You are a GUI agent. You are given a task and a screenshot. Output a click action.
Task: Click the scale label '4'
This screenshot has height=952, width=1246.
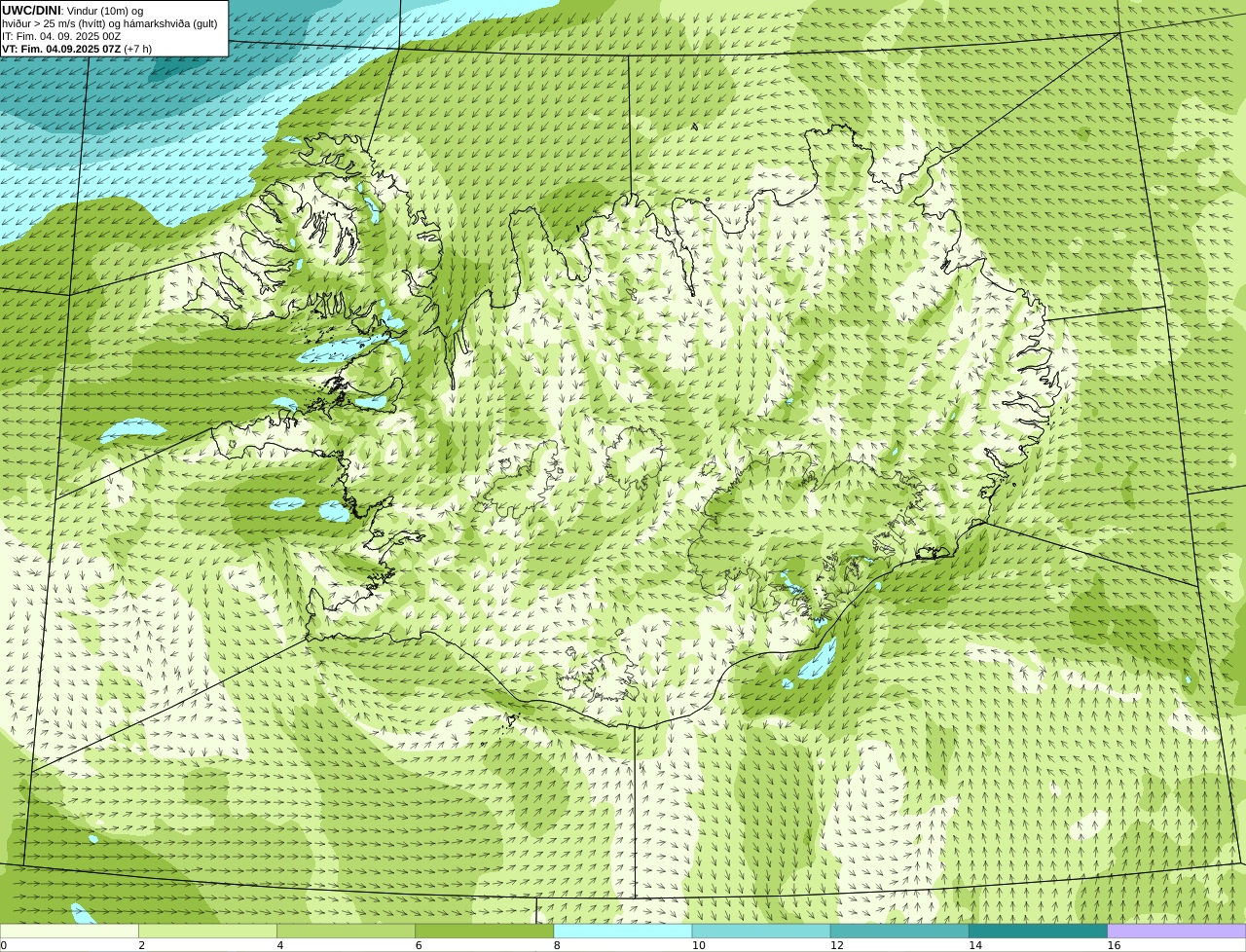tap(280, 945)
